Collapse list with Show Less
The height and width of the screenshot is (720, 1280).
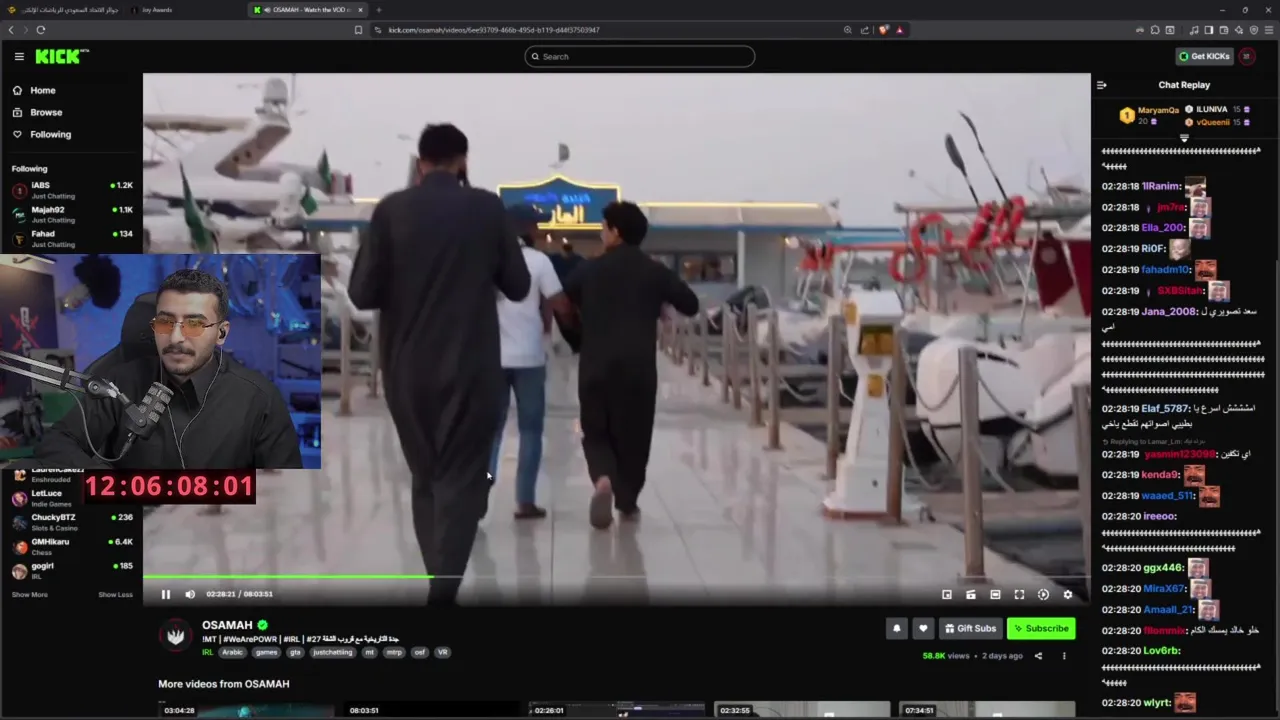click(x=115, y=595)
